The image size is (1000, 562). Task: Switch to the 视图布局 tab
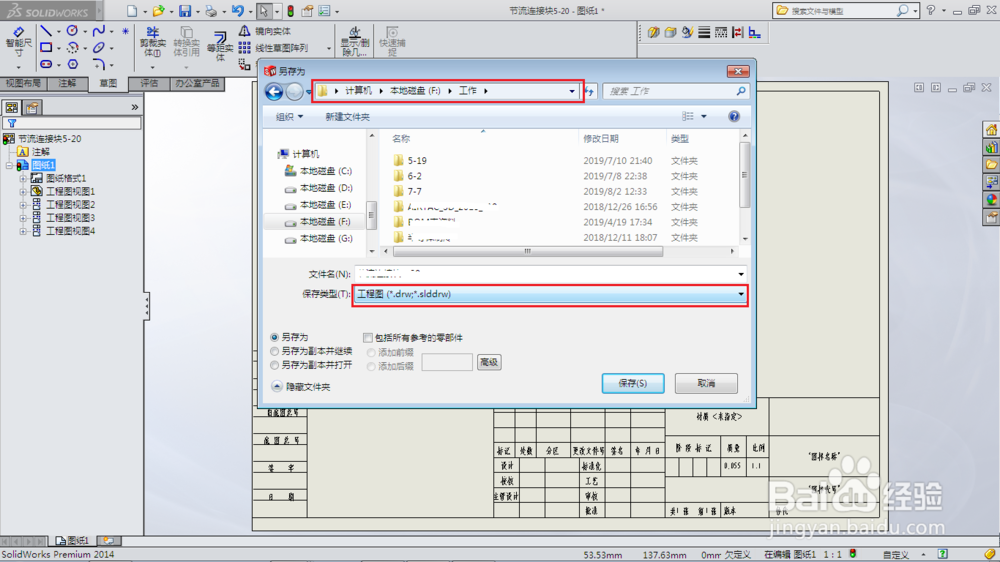23,84
